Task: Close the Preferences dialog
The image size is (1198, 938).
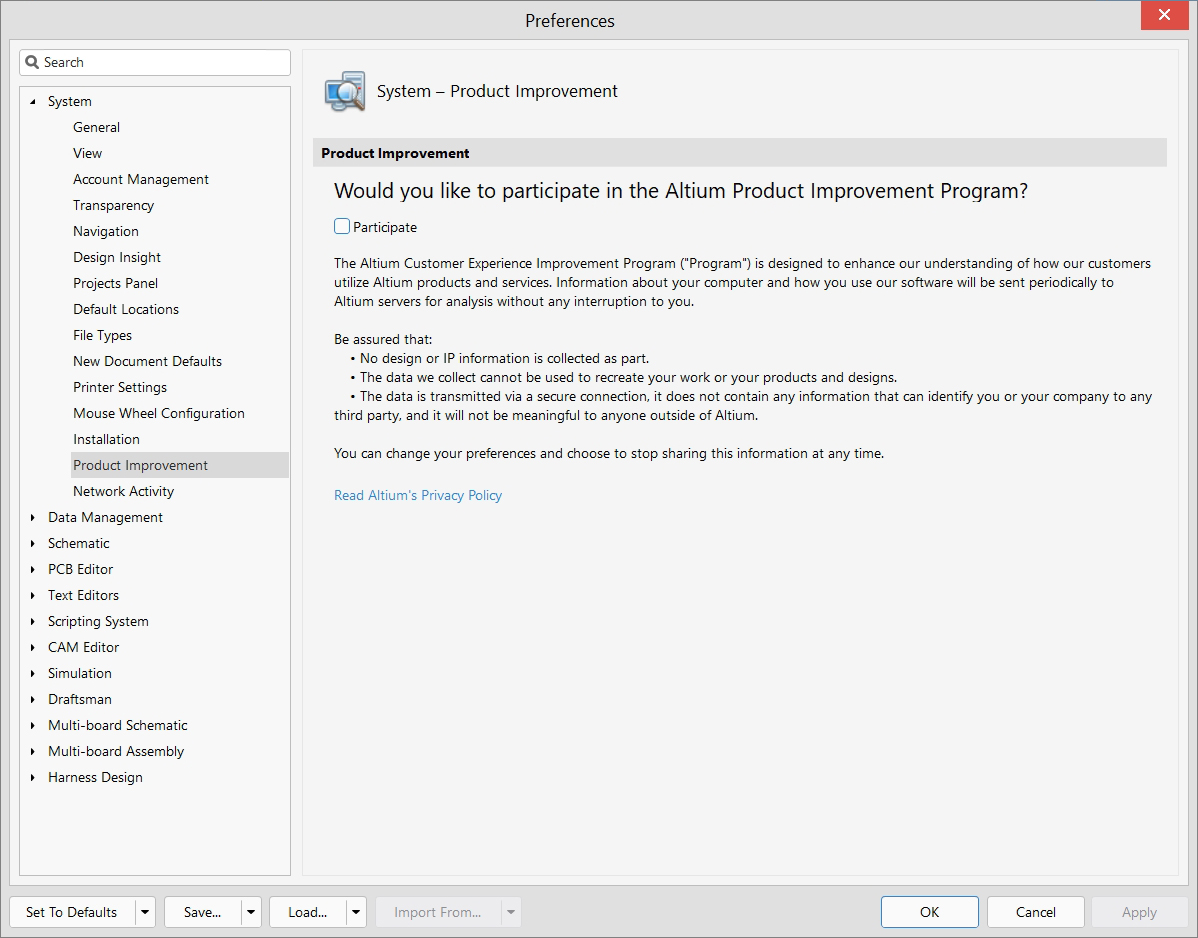Action: [1164, 15]
